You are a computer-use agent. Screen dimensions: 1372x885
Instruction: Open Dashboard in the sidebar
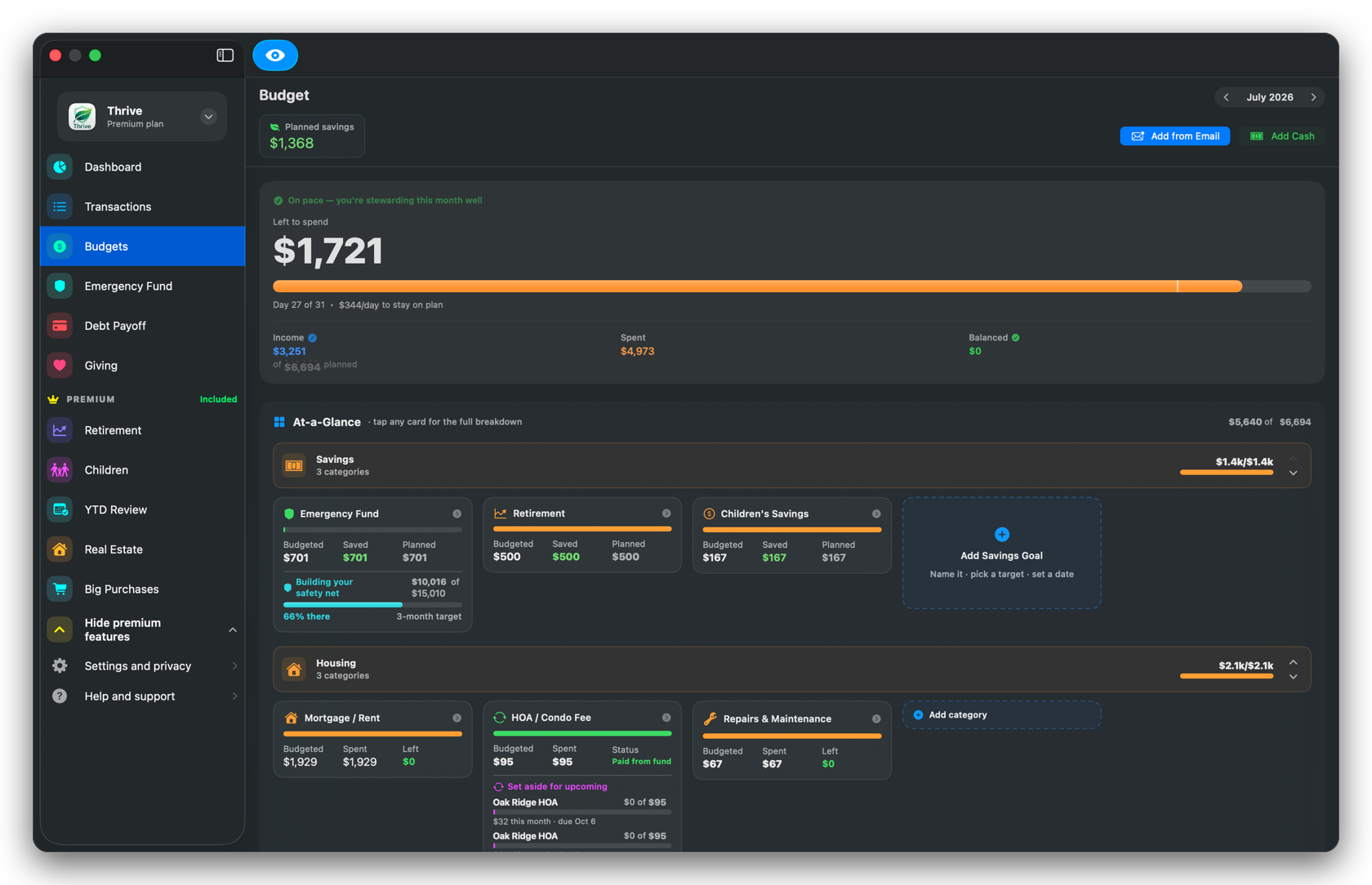(x=143, y=167)
